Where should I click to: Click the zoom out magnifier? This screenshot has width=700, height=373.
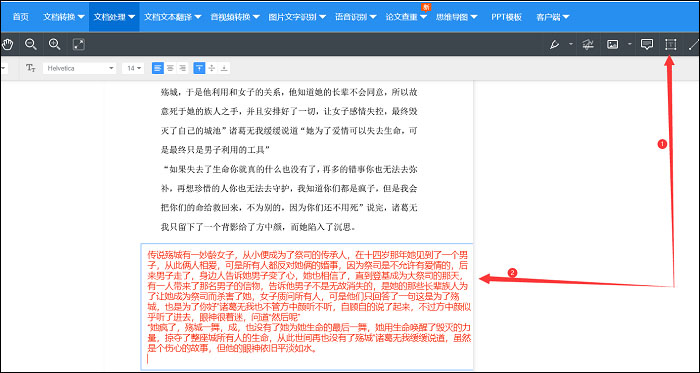(x=30, y=44)
